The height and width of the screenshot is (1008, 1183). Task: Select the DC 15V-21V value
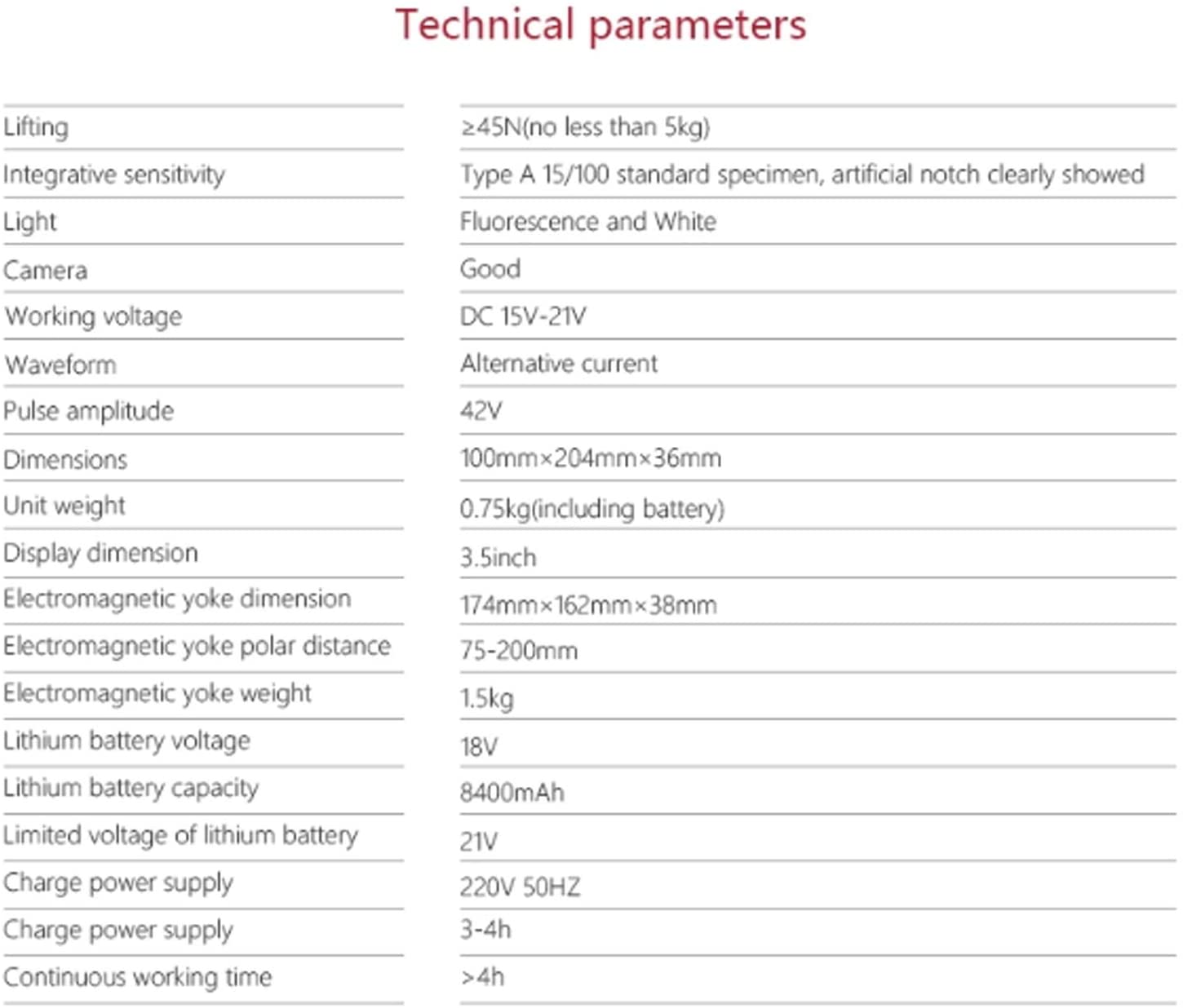tap(523, 316)
